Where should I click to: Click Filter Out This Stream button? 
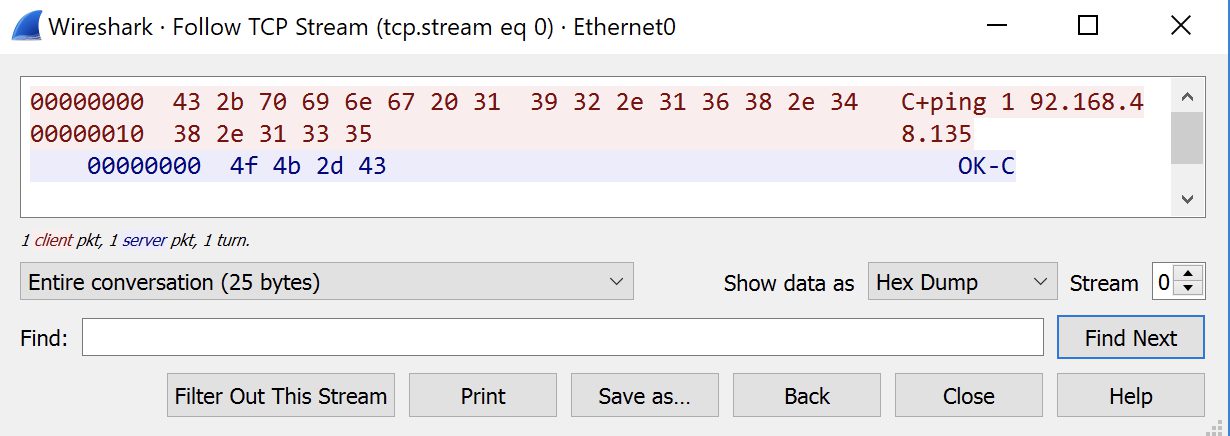[x=281, y=396]
